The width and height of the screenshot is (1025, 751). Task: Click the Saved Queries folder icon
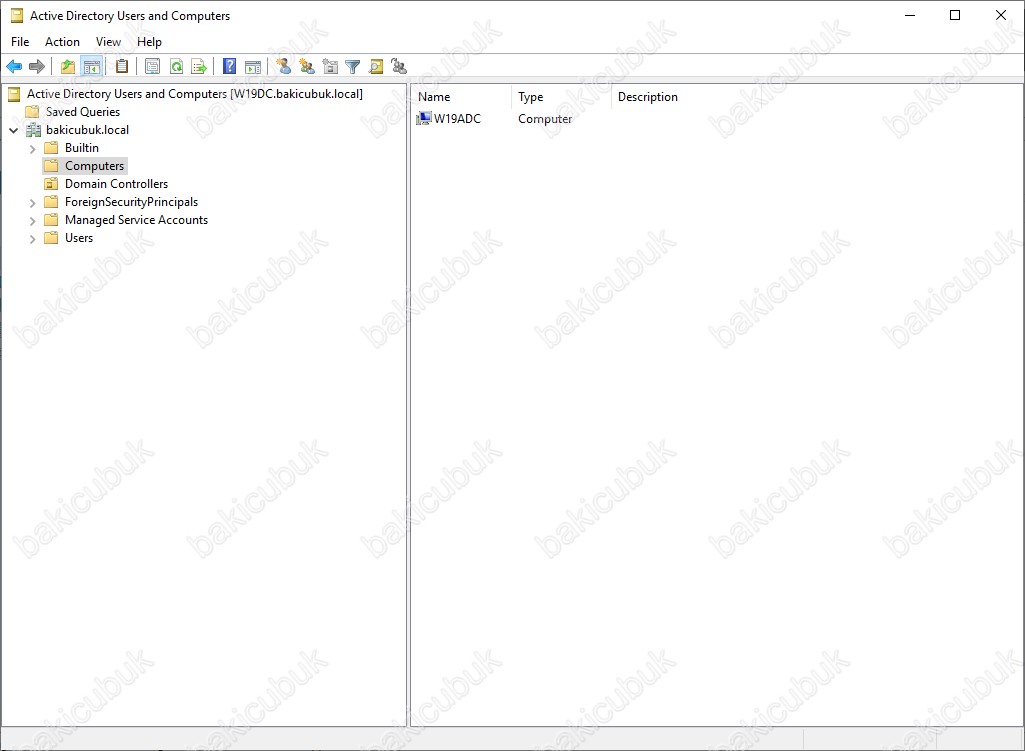(x=32, y=112)
